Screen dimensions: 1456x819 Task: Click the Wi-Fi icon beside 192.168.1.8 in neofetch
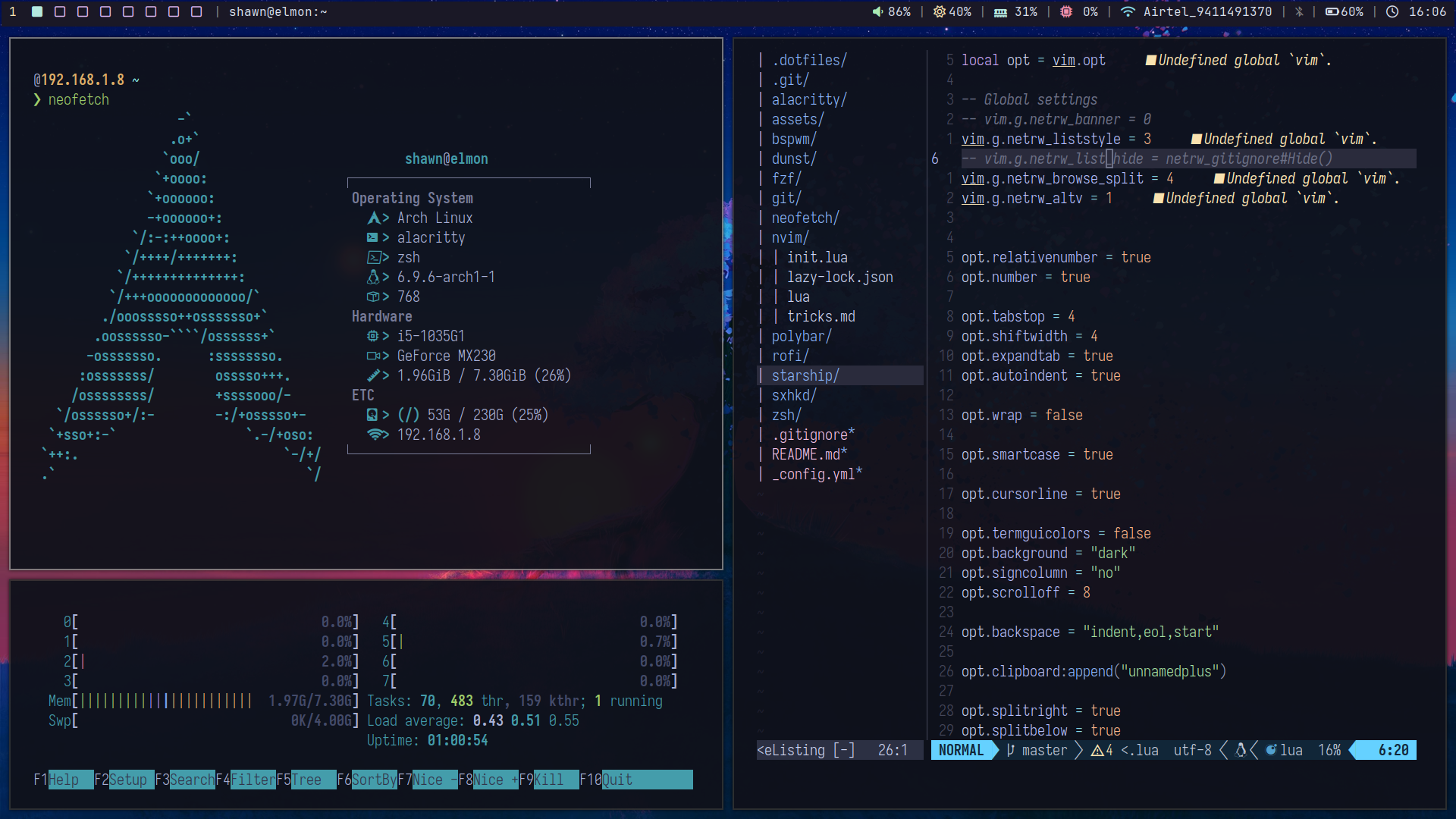pos(375,435)
